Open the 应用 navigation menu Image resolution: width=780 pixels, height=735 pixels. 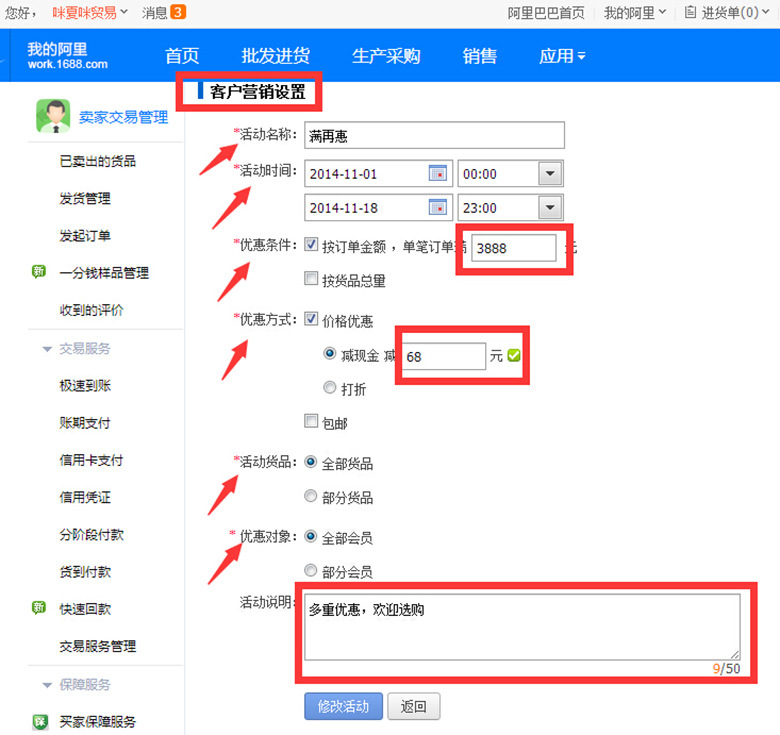561,56
